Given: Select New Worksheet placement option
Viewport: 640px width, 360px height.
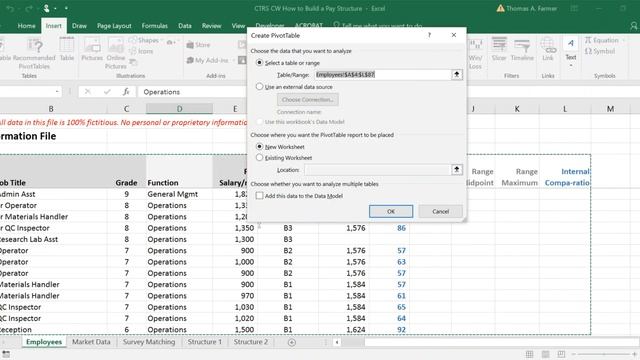Looking at the screenshot, I should click(259, 147).
